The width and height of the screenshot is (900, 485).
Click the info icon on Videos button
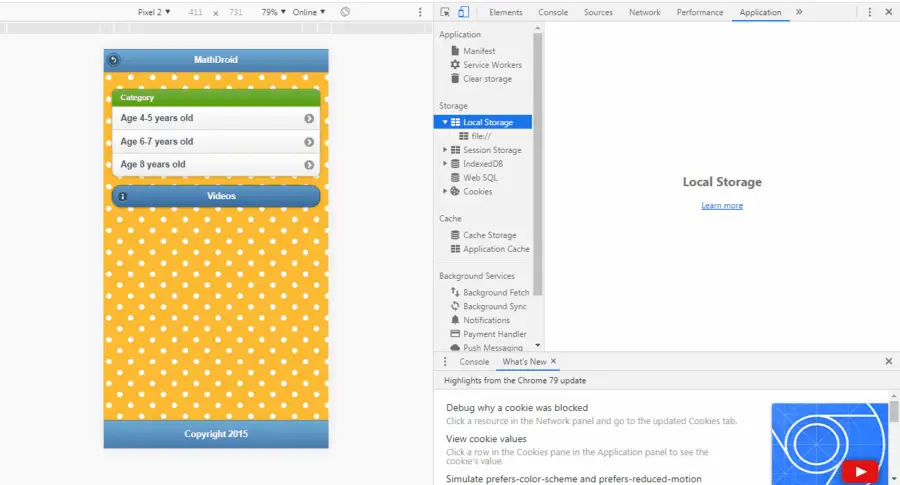click(122, 196)
